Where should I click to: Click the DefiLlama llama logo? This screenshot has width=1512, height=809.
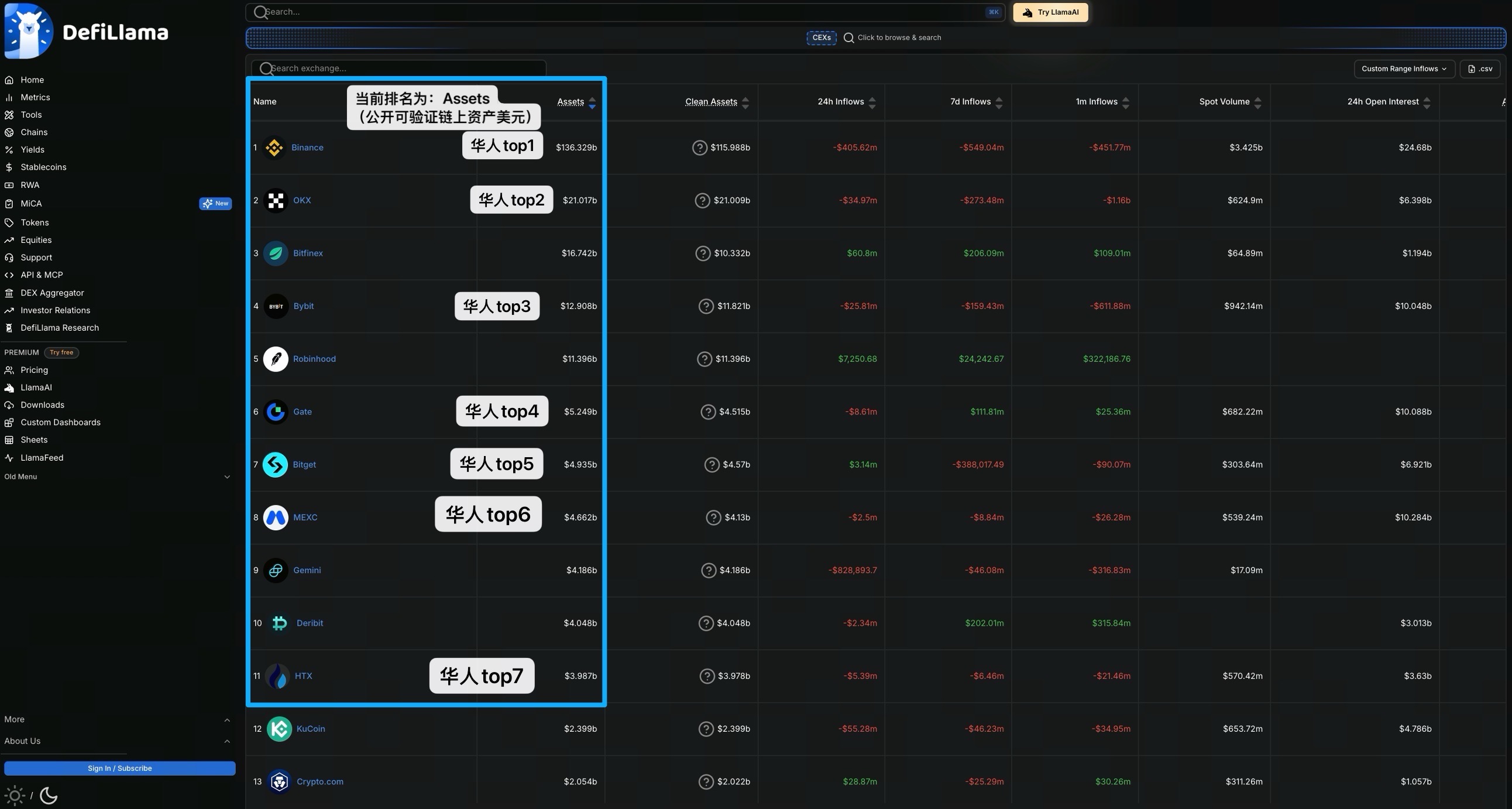[29, 31]
